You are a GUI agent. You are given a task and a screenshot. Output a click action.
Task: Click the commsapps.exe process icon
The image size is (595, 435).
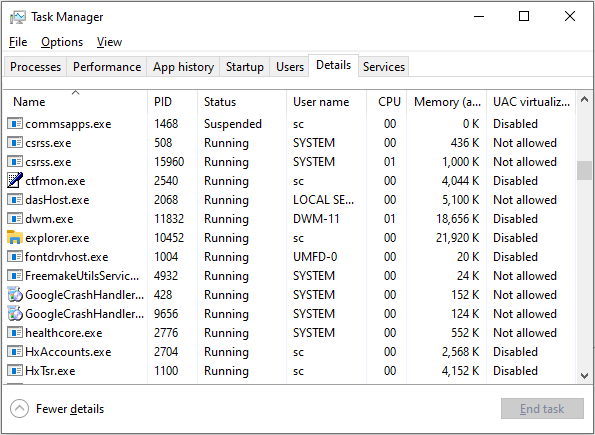click(x=15, y=124)
